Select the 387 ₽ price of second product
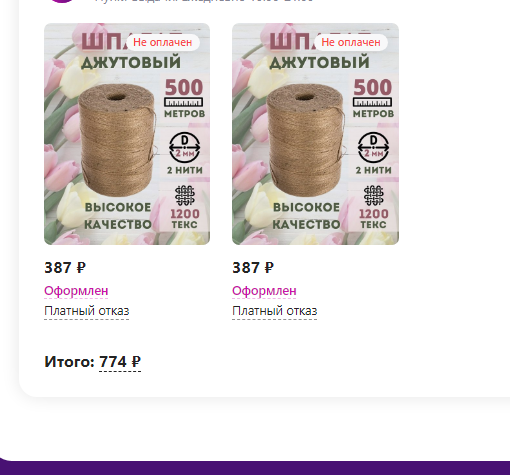This screenshot has width=510, height=475. pyautogui.click(x=253, y=267)
